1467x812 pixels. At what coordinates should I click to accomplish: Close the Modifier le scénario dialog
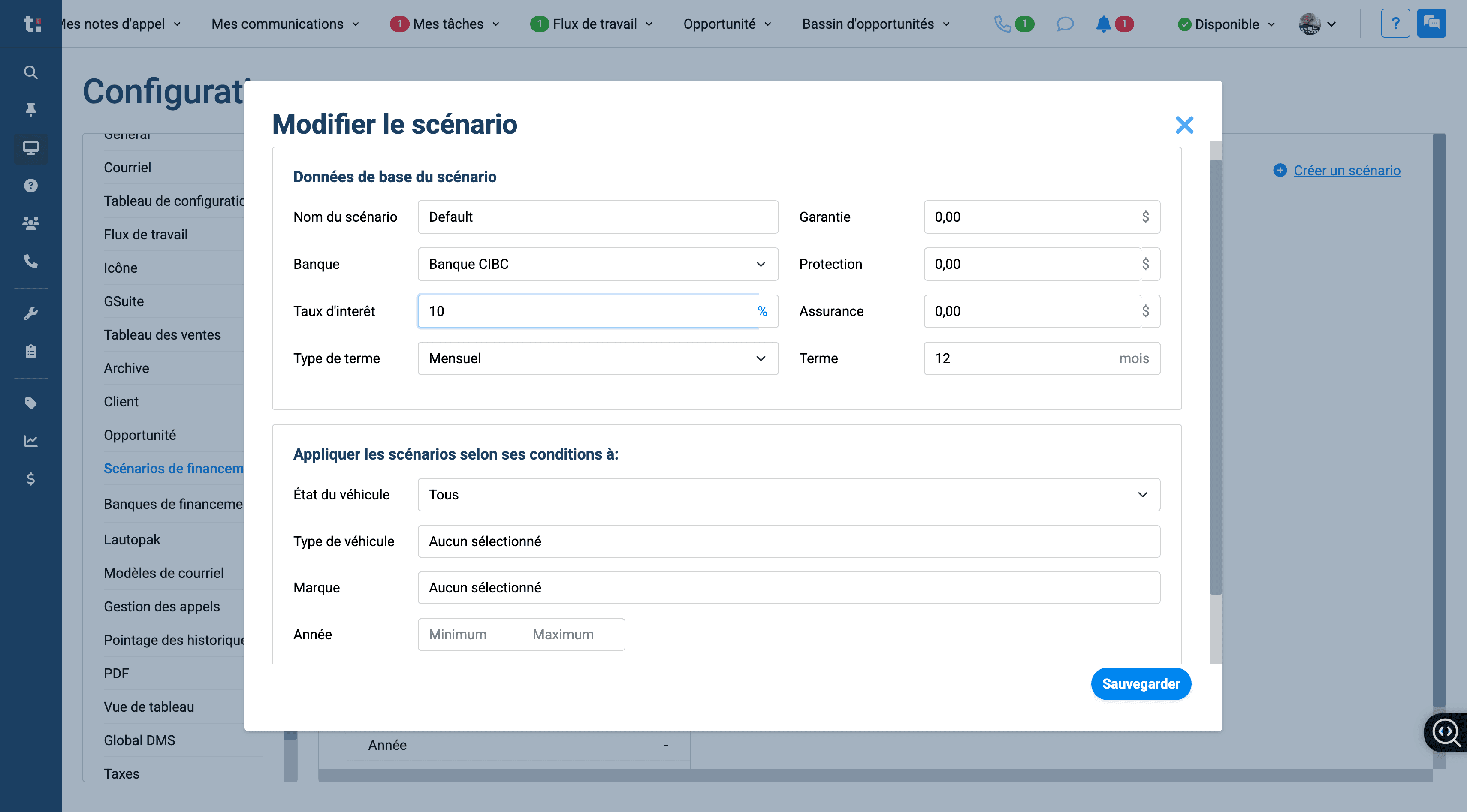click(1184, 125)
